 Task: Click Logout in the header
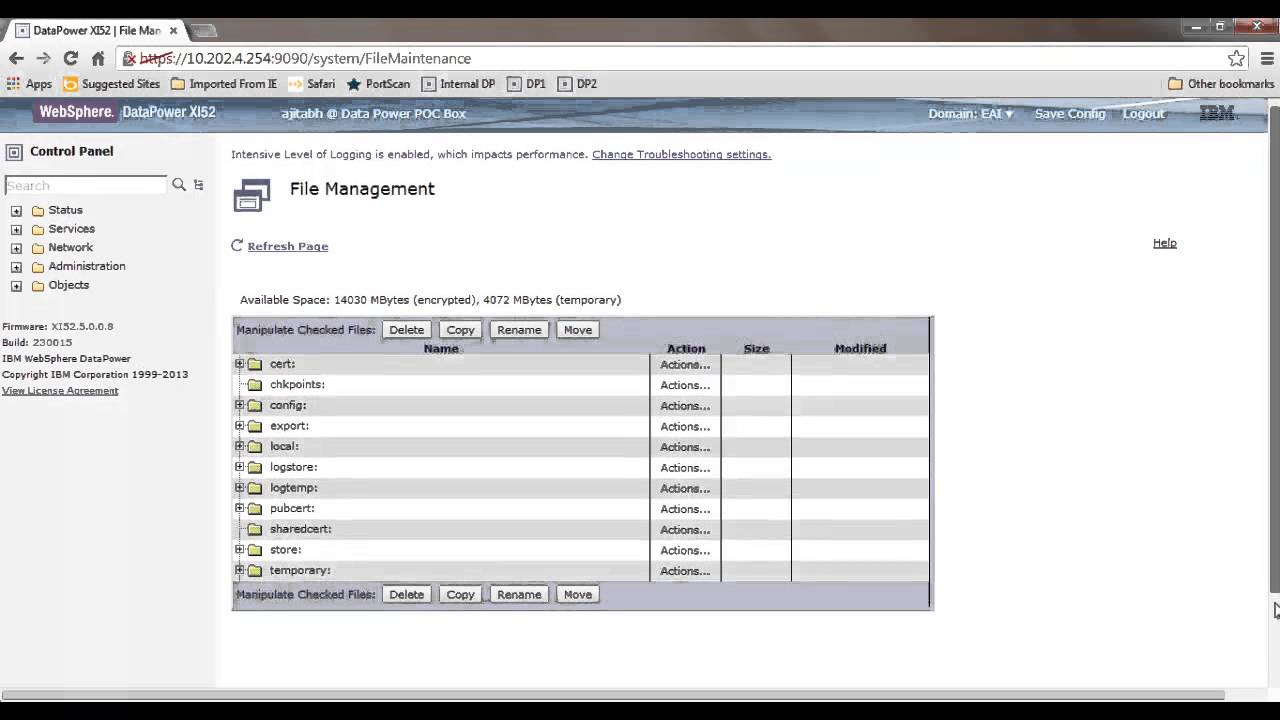pos(1144,114)
